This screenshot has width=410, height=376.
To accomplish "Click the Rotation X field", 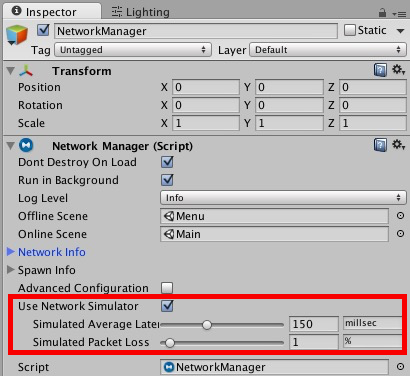I will (206, 105).
